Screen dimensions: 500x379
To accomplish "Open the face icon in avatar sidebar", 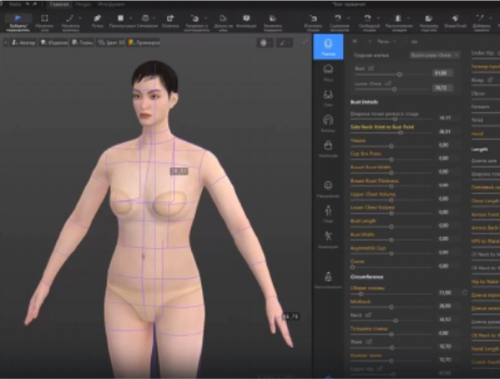I will (328, 72).
